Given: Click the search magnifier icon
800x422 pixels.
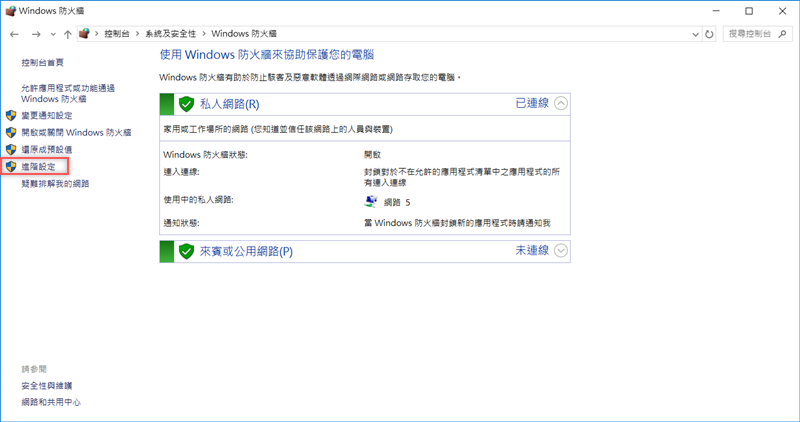Looking at the screenshot, I should click(x=783, y=34).
